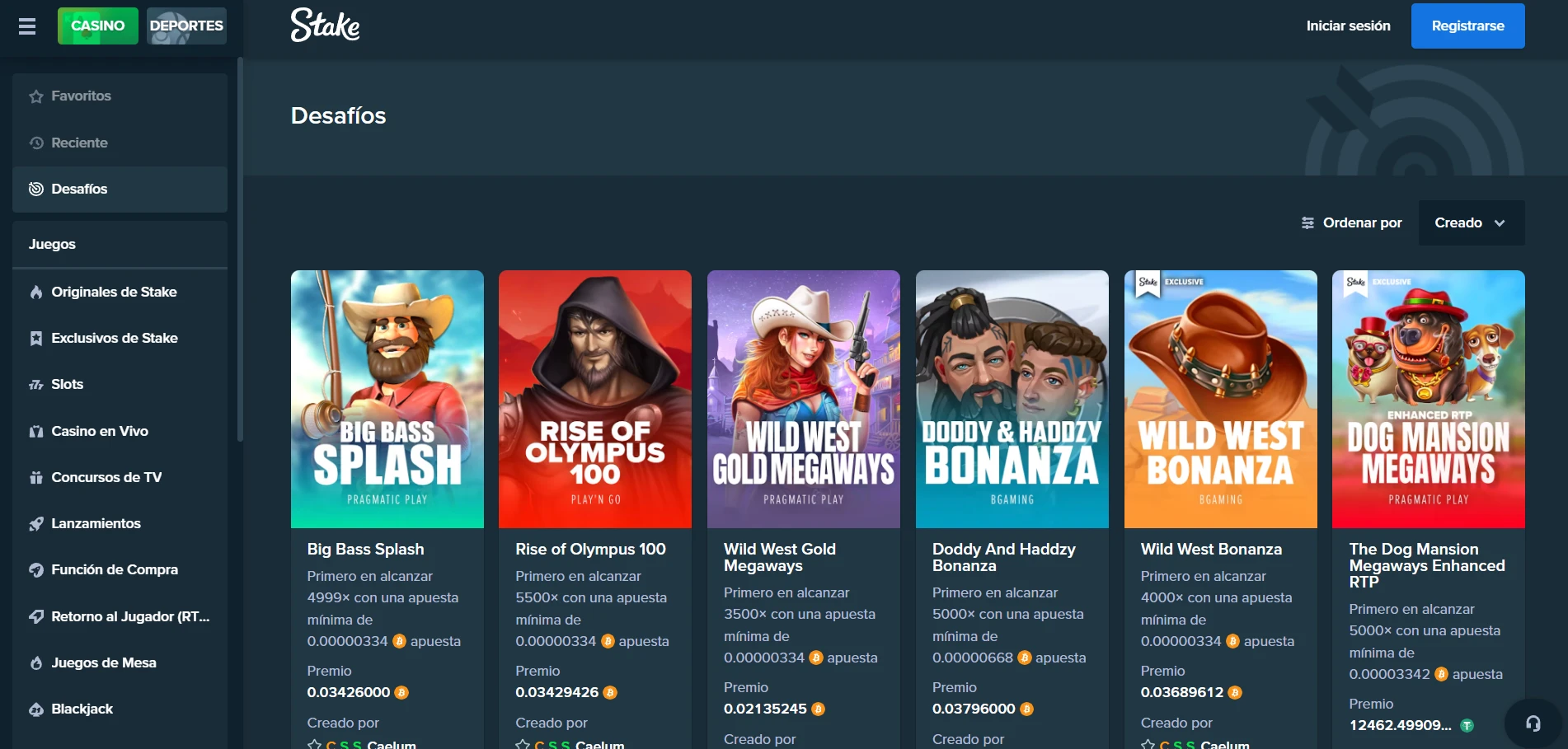1568x749 pixels.
Task: Click the Favoritos star icon
Action: tap(36, 96)
